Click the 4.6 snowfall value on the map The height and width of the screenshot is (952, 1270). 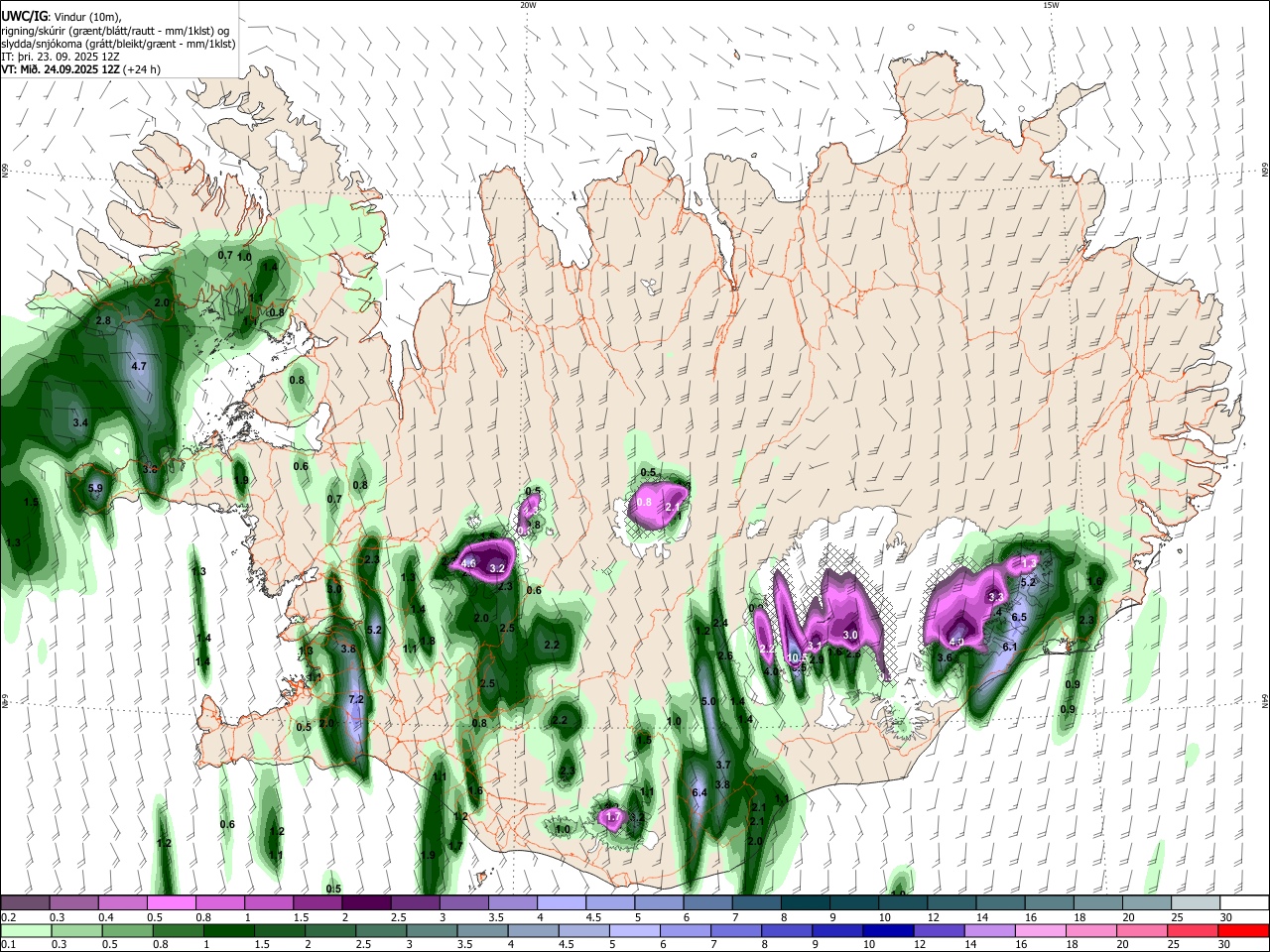469,564
